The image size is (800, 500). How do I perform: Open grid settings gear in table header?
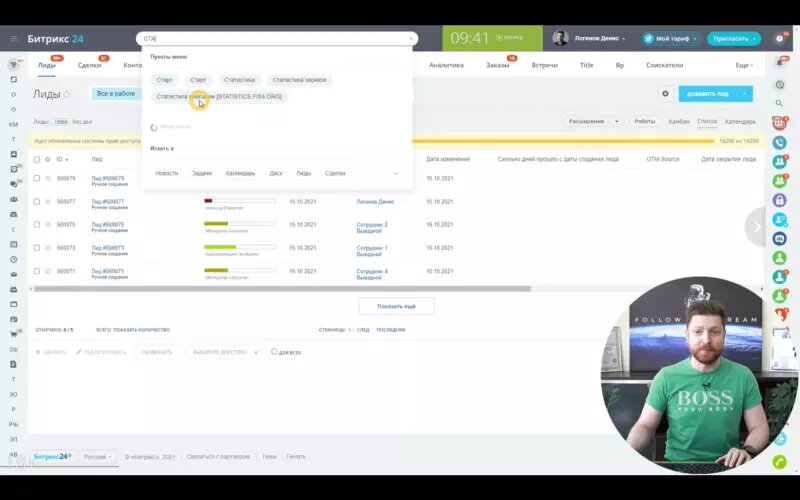coord(47,159)
